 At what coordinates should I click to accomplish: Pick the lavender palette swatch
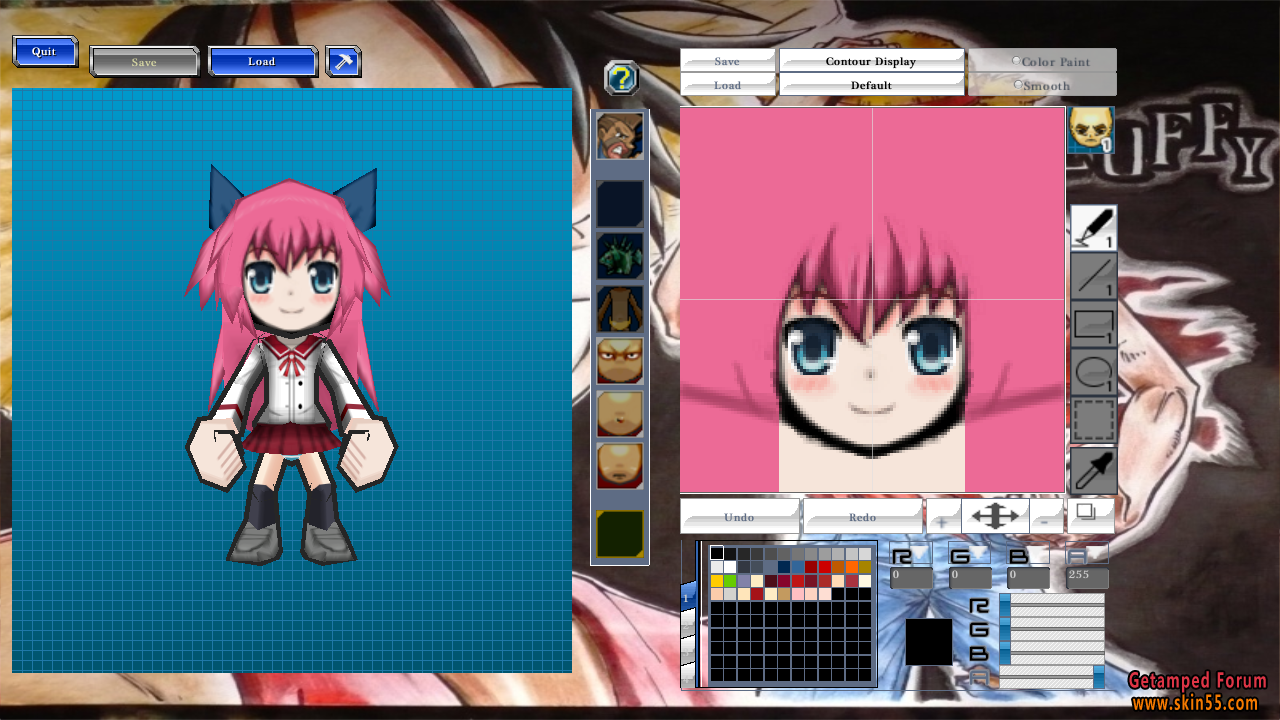(744, 581)
